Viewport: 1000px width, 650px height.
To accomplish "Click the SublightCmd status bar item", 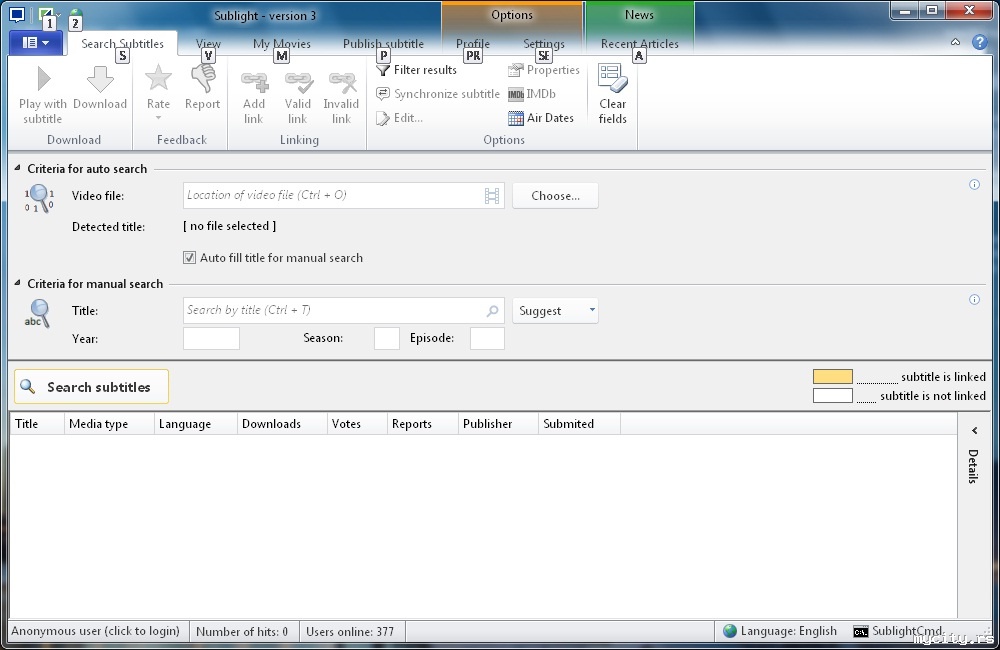I will point(898,632).
